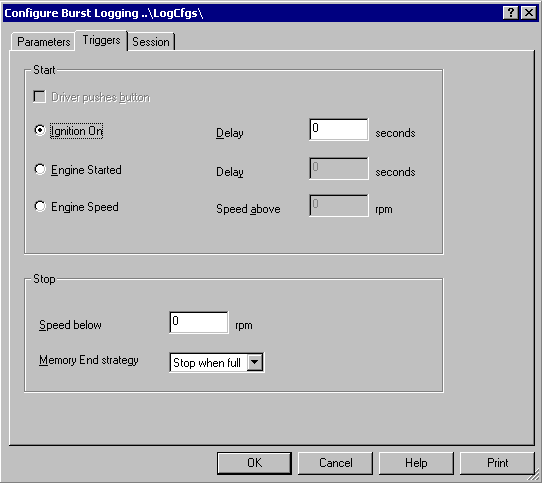Click the Speed above label
Image resolution: width=542 pixels, height=483 pixels.
248,209
